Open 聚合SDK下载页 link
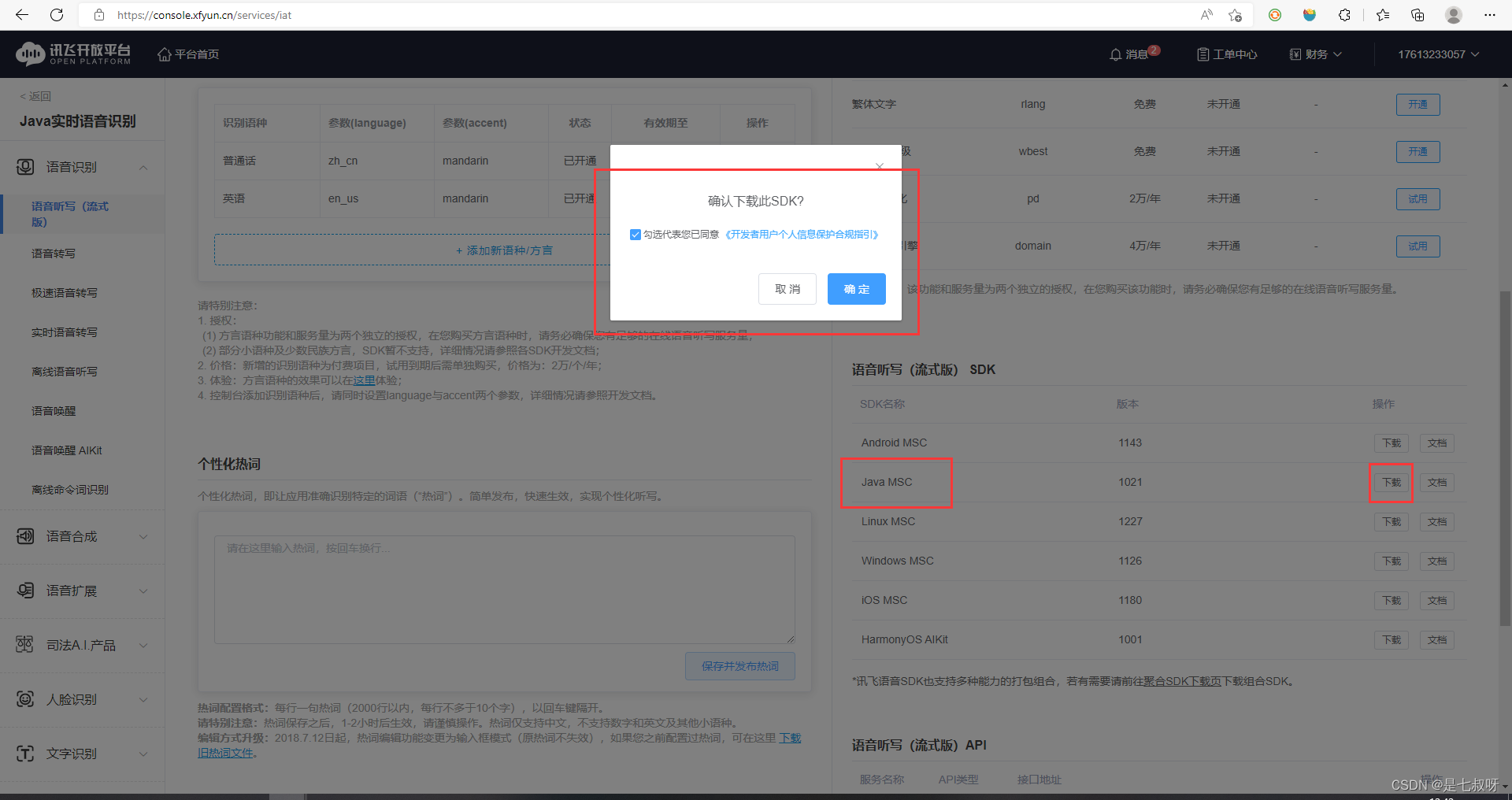Viewport: 1512px width, 800px height. point(1182,682)
